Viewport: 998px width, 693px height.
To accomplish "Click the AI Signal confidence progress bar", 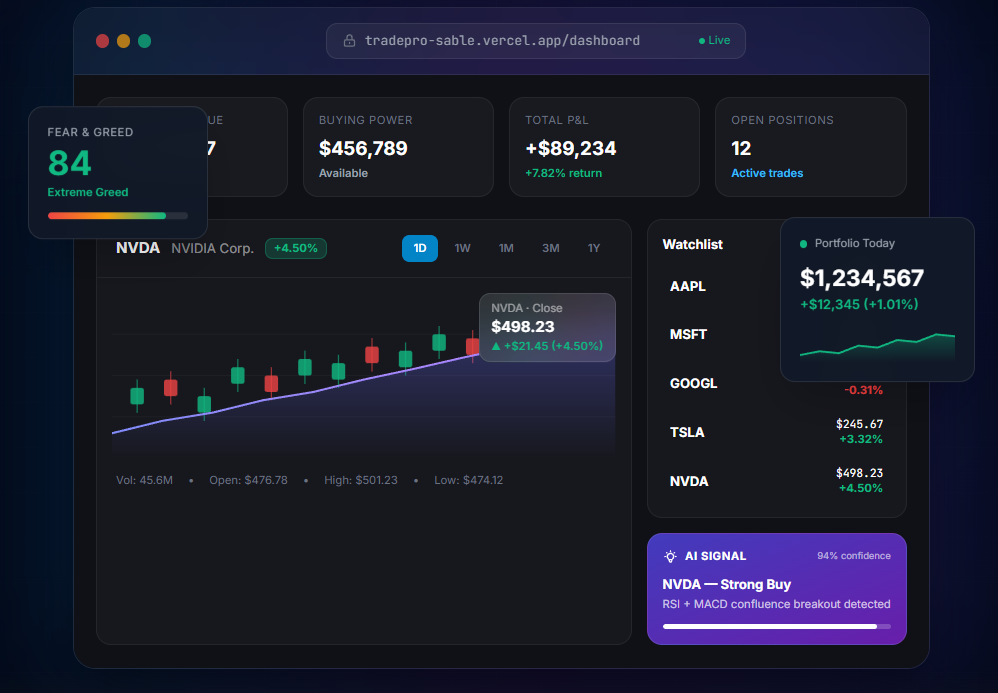I will [x=777, y=626].
